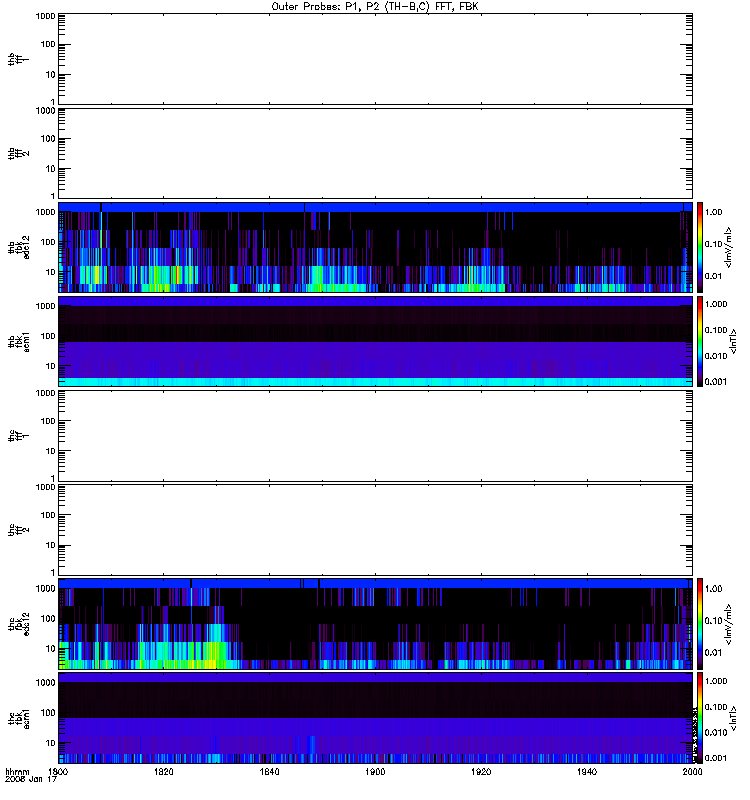The height and width of the screenshot is (800, 750).
Task: Click the '0.001' tick of the thc scm1 color bar
Action: 716,758
